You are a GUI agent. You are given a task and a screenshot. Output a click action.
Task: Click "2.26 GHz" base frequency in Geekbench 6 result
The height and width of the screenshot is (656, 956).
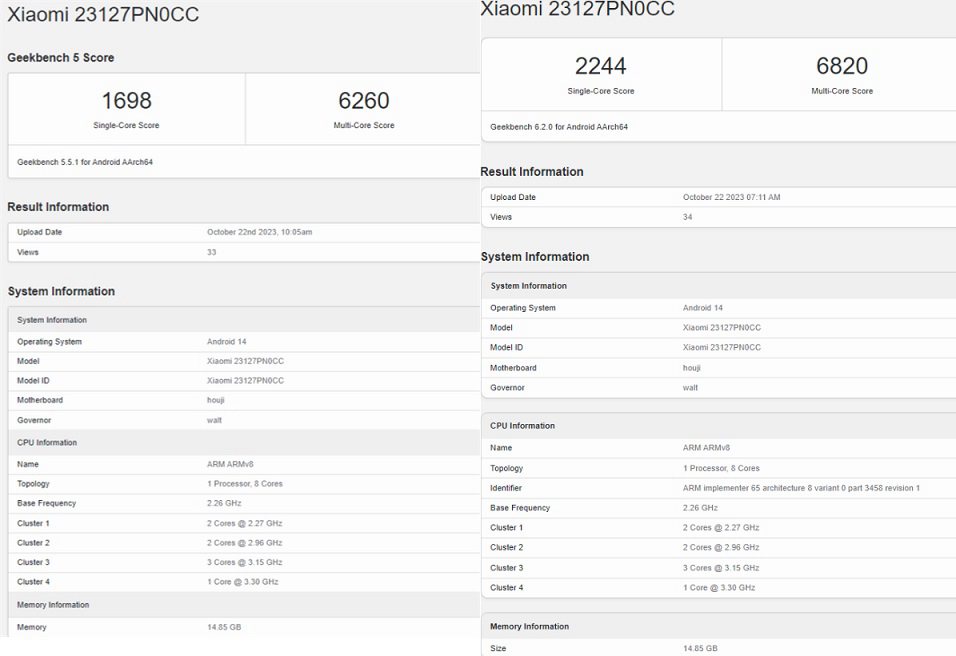[700, 508]
